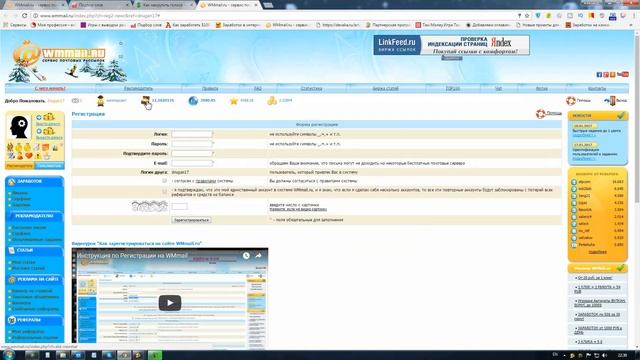Open the Рекламодатель top menu item
Screen dimensions: 640x360
coord(138,88)
